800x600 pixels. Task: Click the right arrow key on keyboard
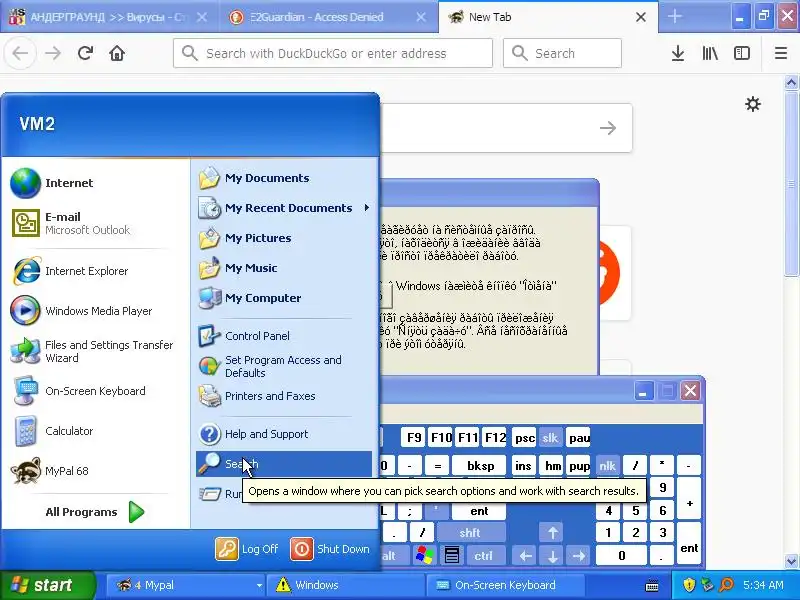pyautogui.click(x=579, y=556)
